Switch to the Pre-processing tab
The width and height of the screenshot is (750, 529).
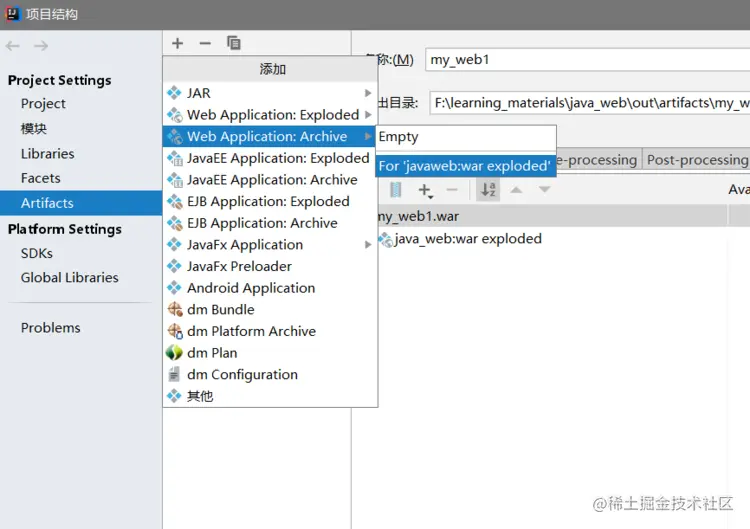click(x=597, y=160)
